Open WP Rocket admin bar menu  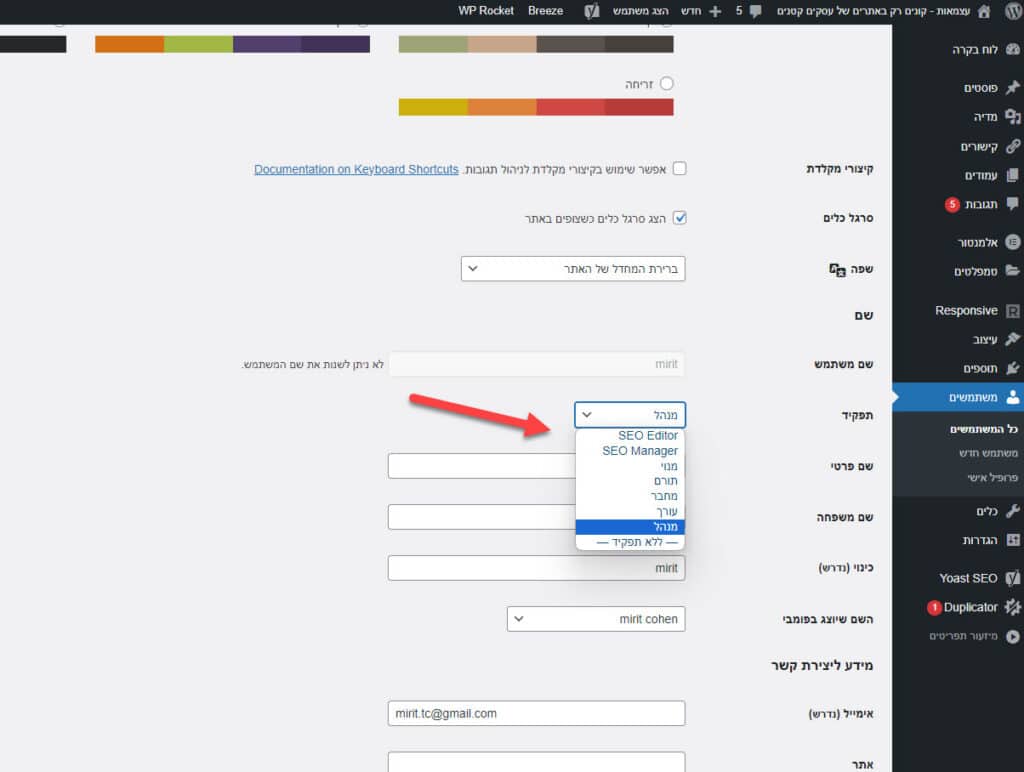pyautogui.click(x=486, y=11)
